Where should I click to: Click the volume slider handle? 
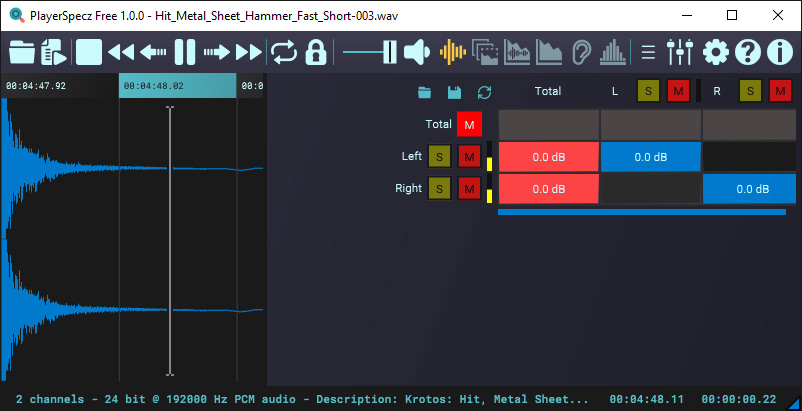click(x=389, y=52)
